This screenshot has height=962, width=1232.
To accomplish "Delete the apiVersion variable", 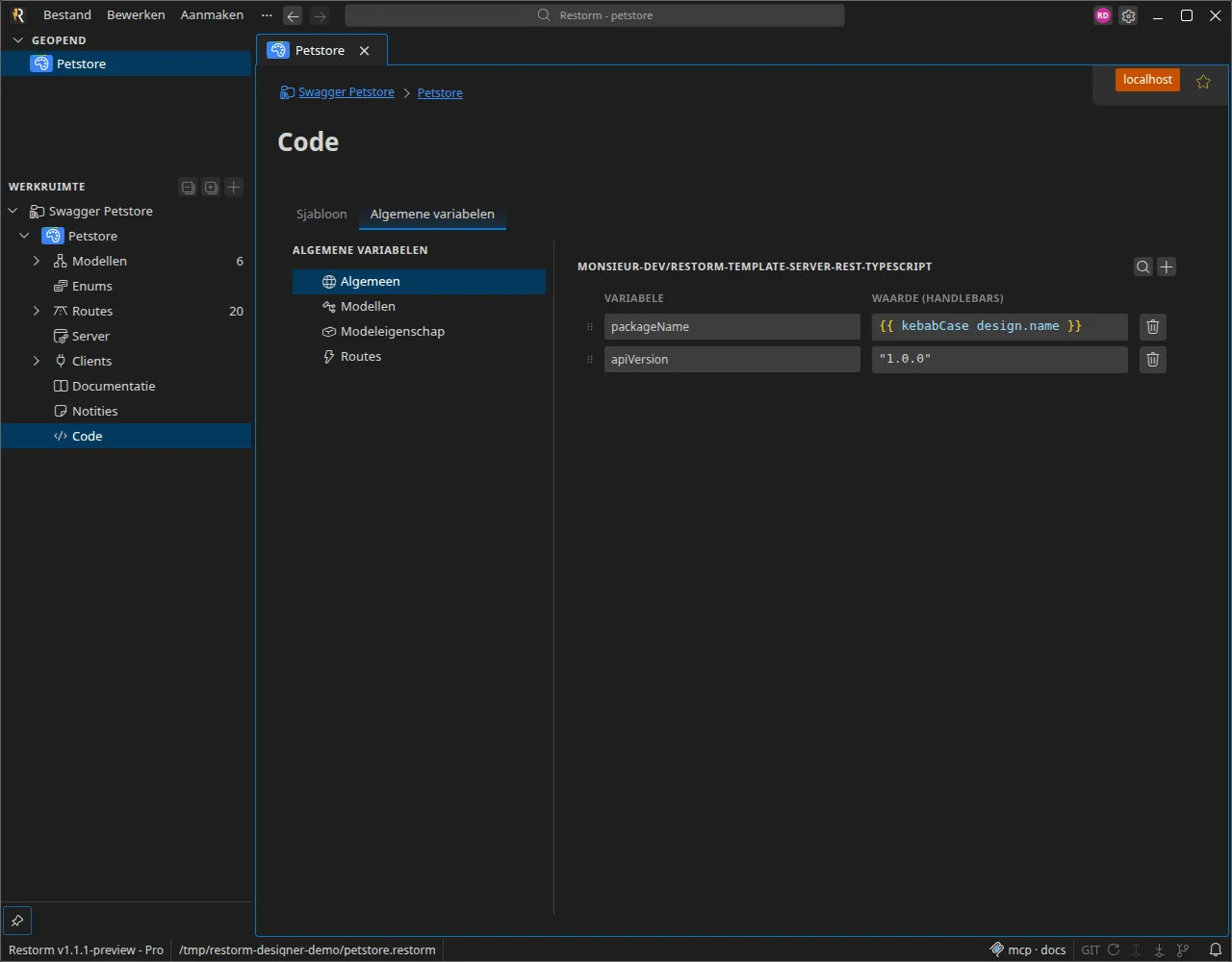I will click(x=1153, y=360).
